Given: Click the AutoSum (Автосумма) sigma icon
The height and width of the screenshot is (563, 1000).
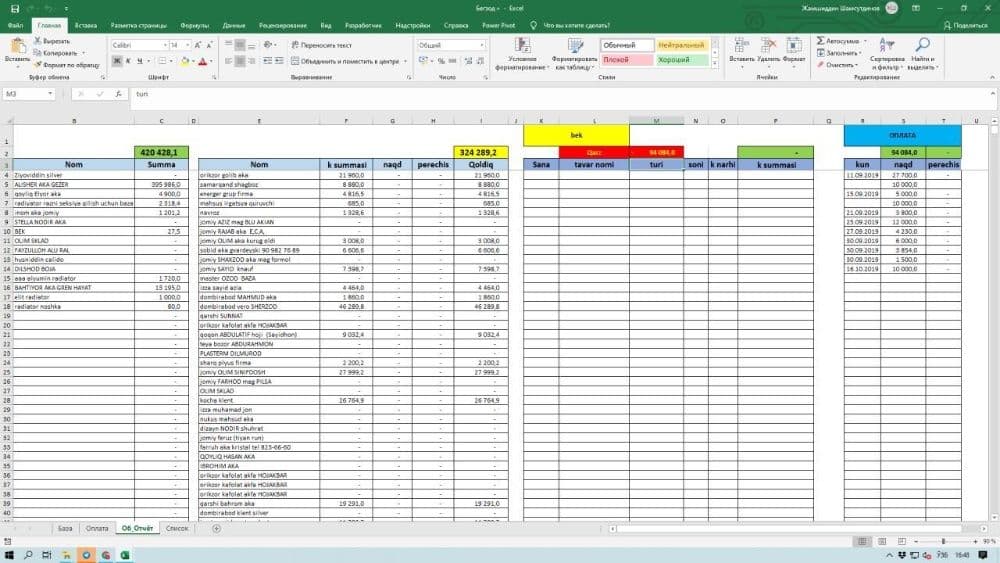Looking at the screenshot, I should point(821,41).
